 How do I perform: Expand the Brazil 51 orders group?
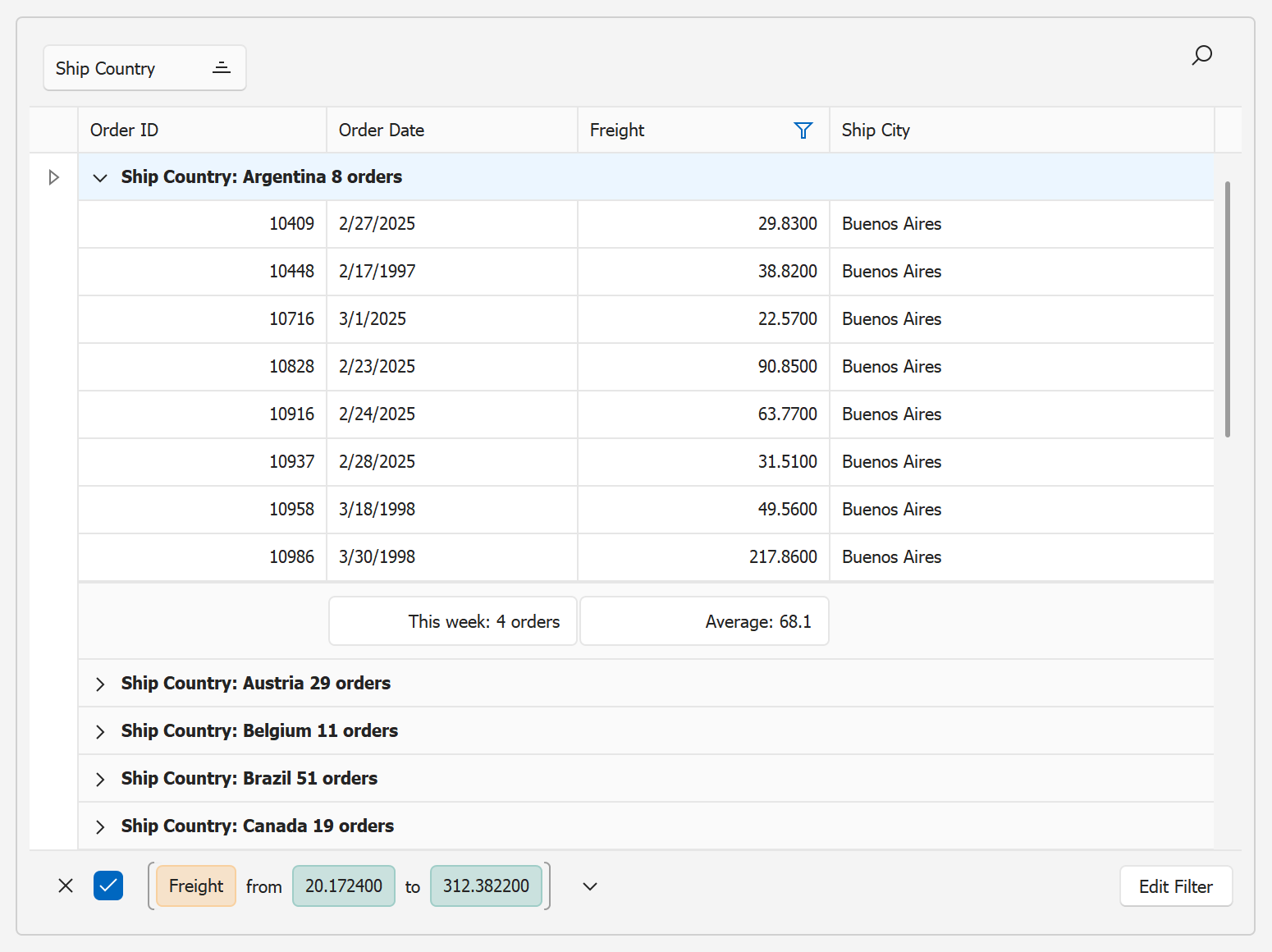(x=100, y=780)
